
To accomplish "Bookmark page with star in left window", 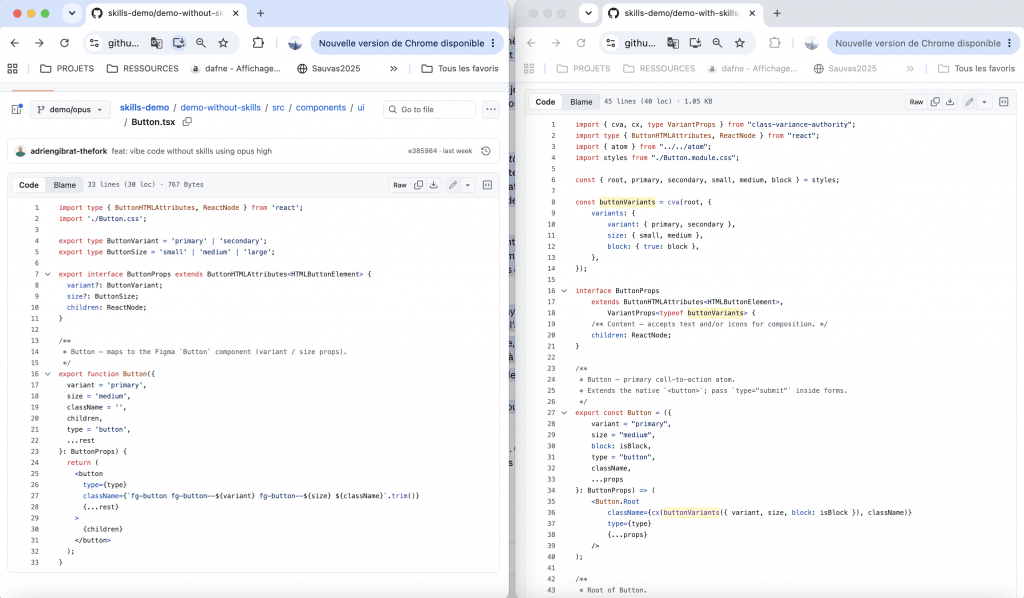I will (223, 43).
